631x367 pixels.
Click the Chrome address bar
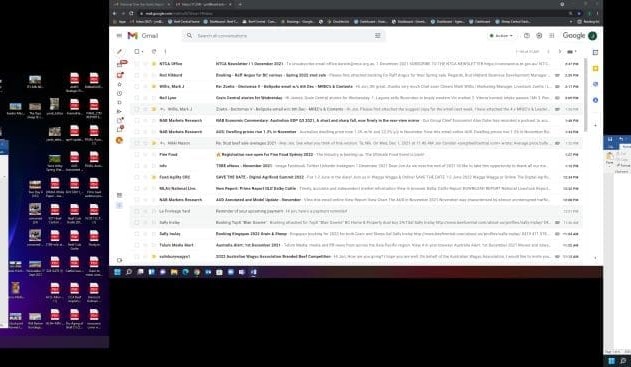pos(354,13)
